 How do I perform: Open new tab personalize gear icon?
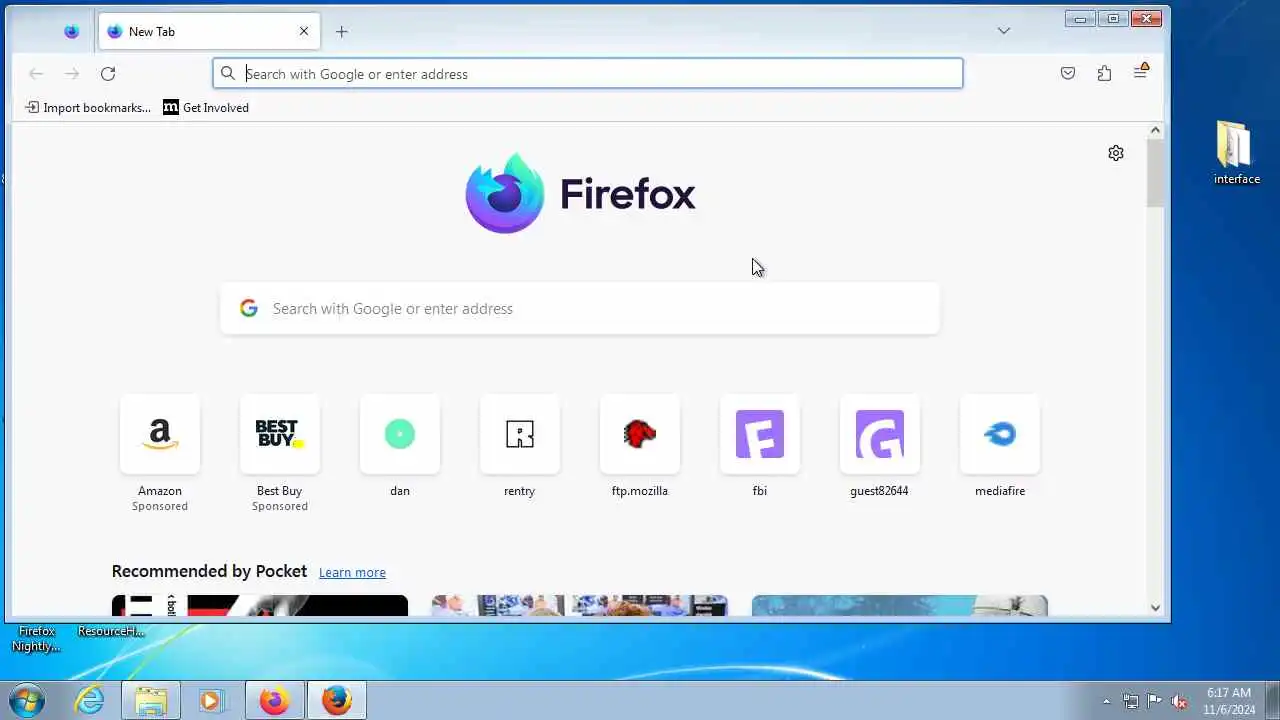point(1116,153)
